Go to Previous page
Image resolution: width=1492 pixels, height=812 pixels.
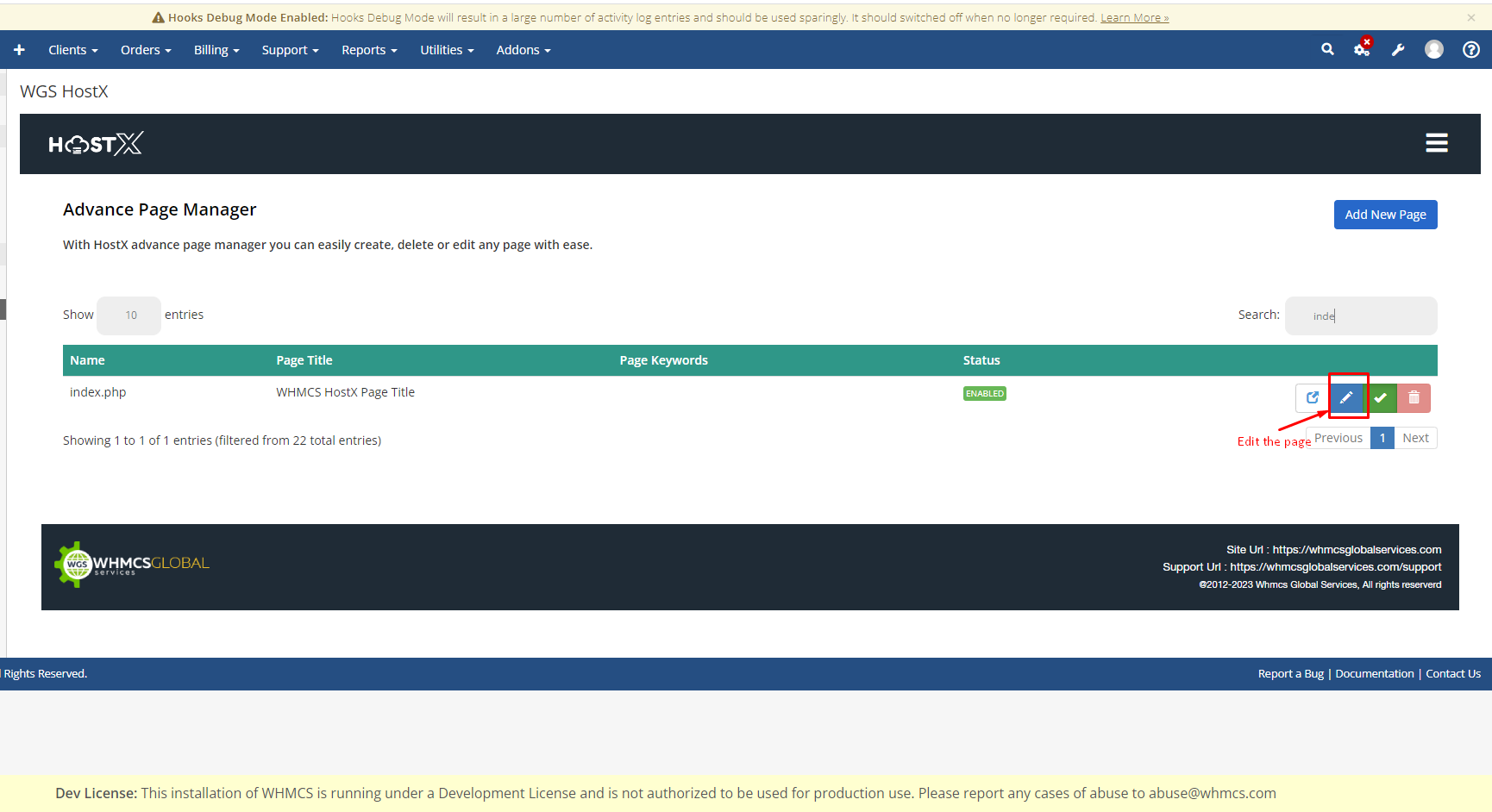(x=1338, y=438)
